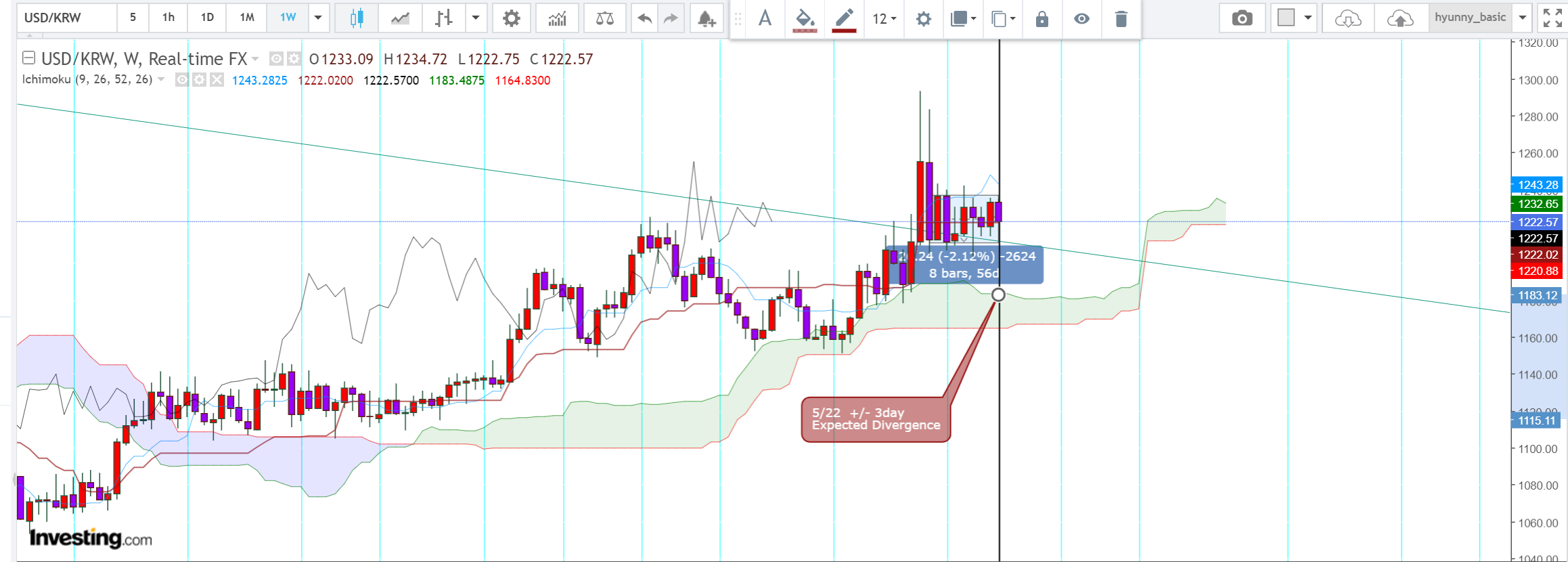The height and width of the screenshot is (562, 1568).
Task: Take a chart snapshot with camera icon
Action: tap(1242, 18)
